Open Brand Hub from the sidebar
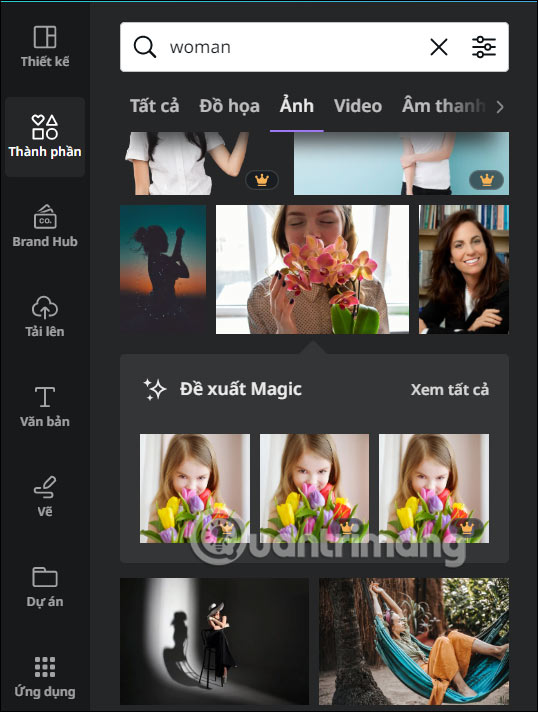538x712 pixels. 44,226
